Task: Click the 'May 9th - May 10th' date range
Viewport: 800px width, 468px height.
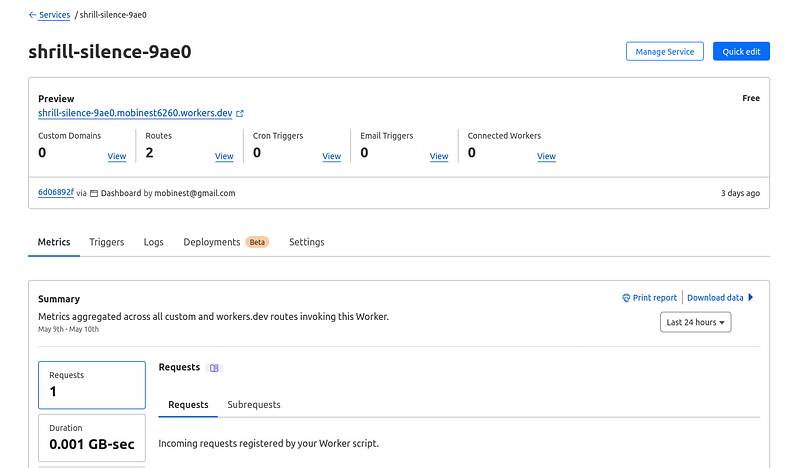Action: click(68, 329)
